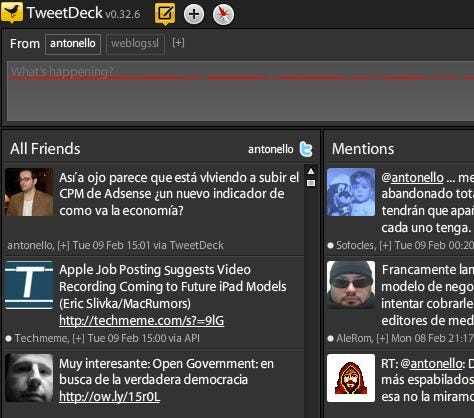474x418 pixels.
Task: Click the Mentions column title
Action: pyautogui.click(x=363, y=149)
